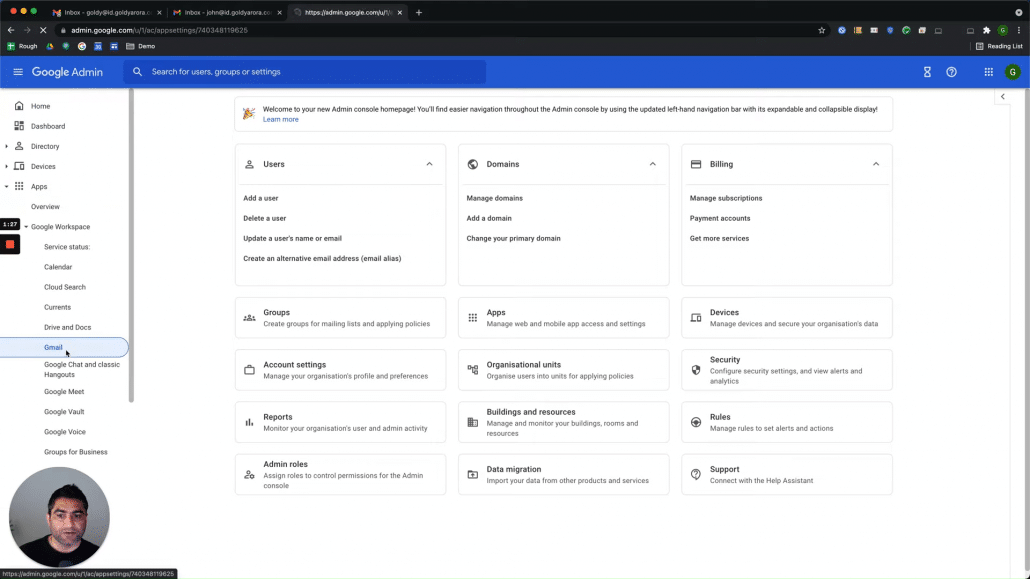Click the Google Admin logo
The height and width of the screenshot is (579, 1030).
[x=67, y=72]
